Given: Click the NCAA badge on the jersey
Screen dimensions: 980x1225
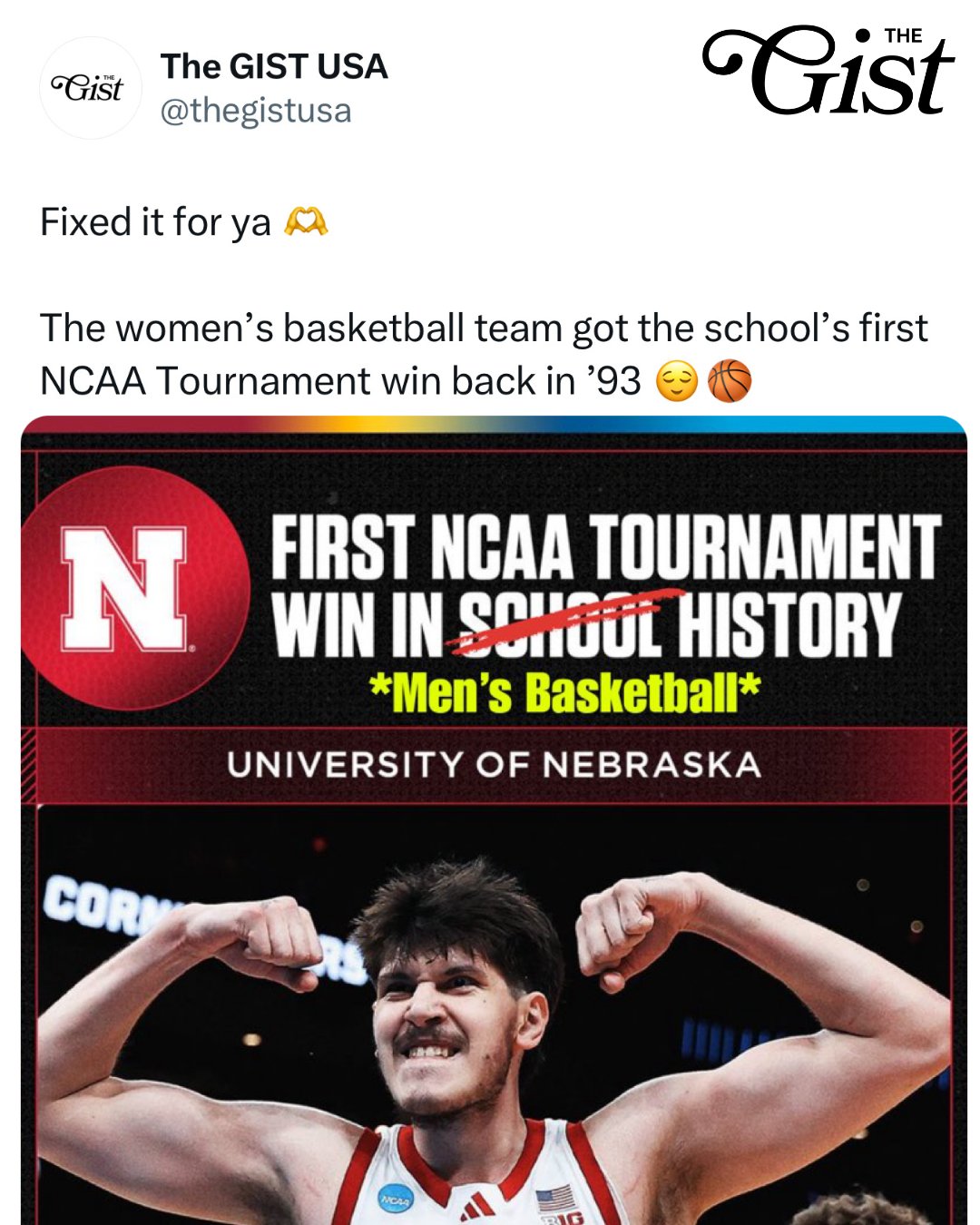Looking at the screenshot, I should pyautogui.click(x=396, y=1198).
